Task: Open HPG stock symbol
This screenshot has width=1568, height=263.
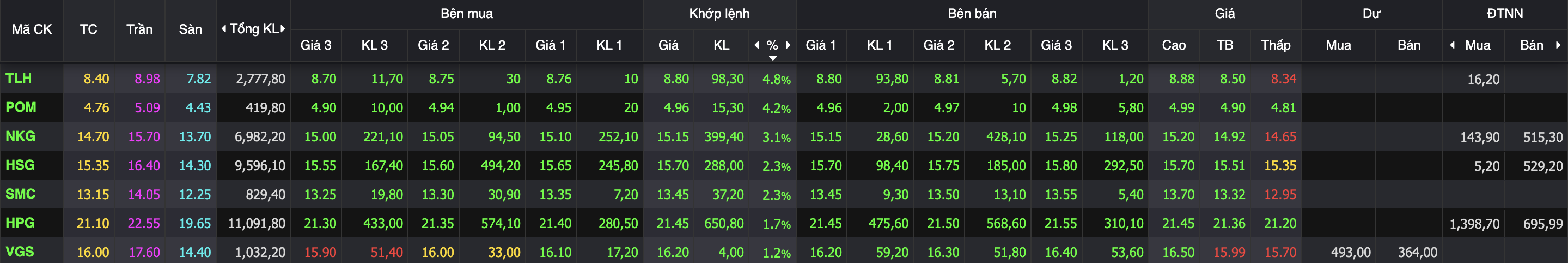Action: click(x=20, y=223)
